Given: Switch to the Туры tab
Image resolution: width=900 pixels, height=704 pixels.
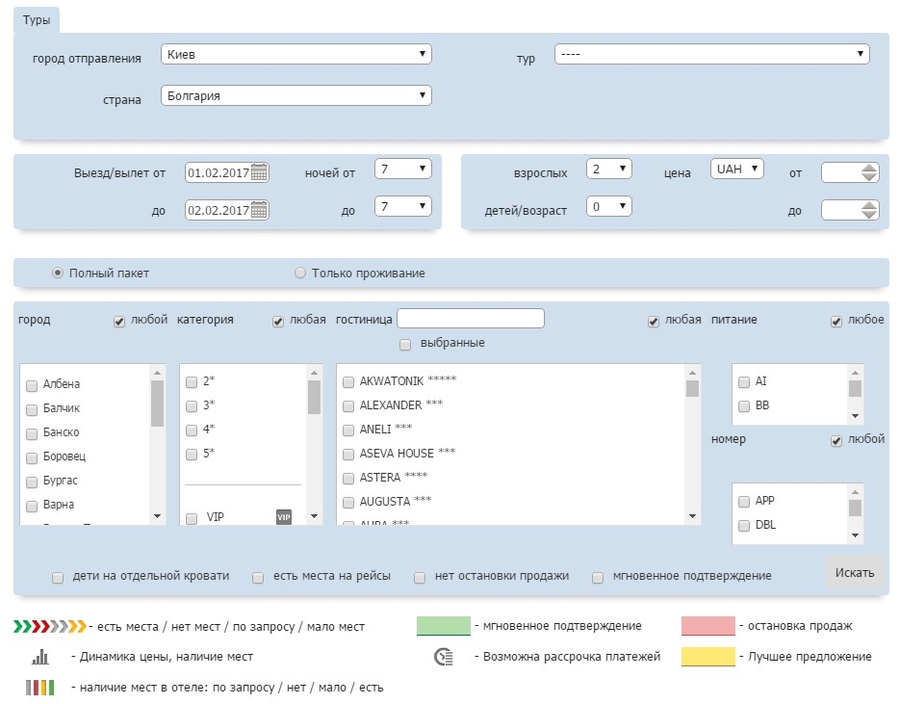Looking at the screenshot, I should [x=36, y=20].
